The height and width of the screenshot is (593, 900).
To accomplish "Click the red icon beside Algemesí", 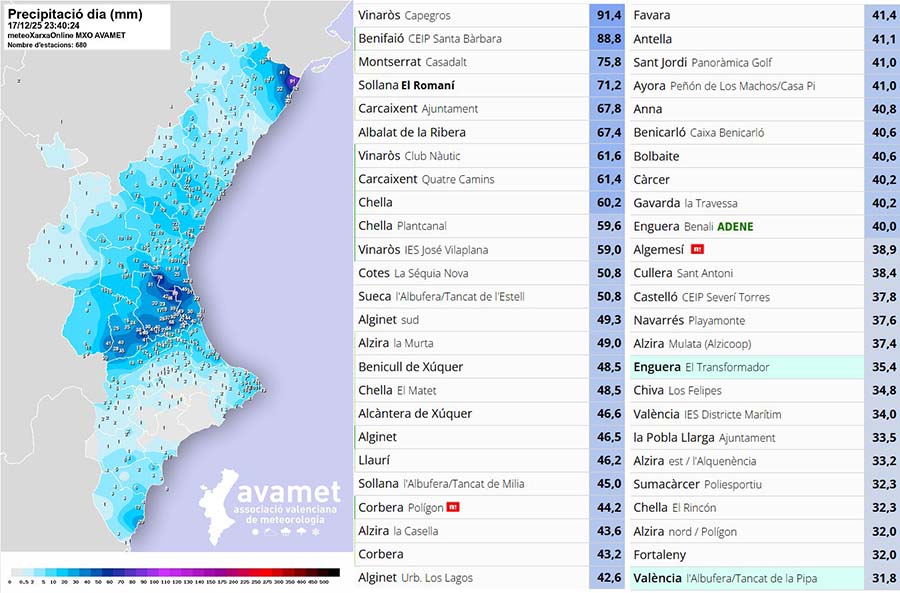I will coord(698,250).
